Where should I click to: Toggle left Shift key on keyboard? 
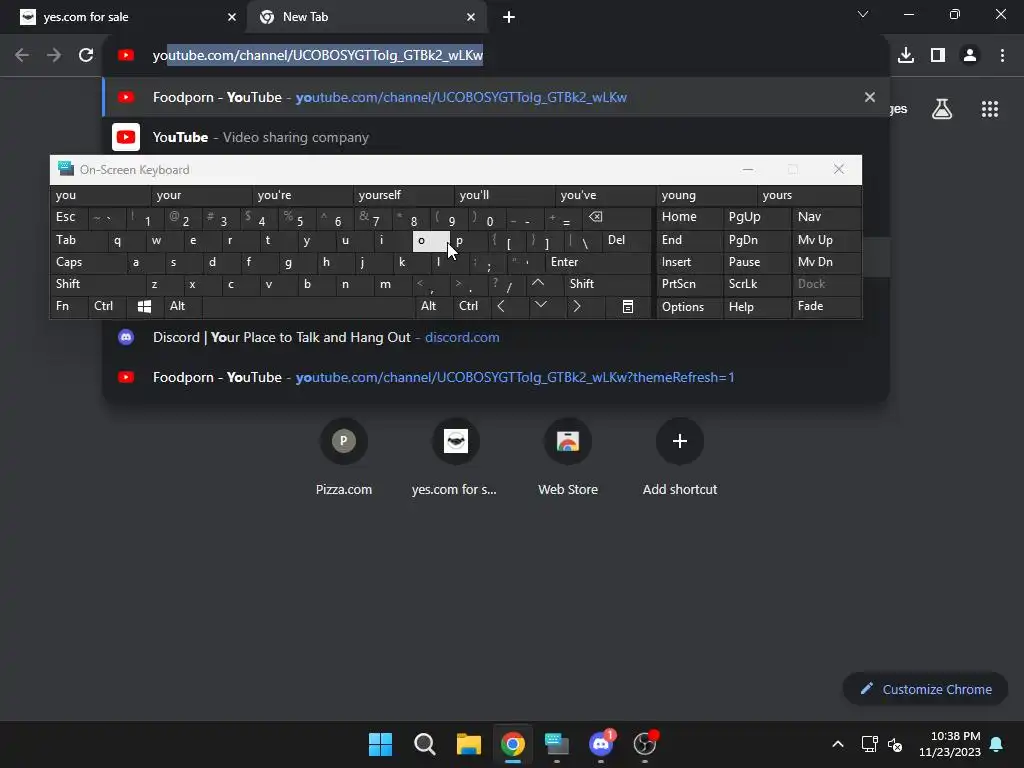tap(98, 284)
